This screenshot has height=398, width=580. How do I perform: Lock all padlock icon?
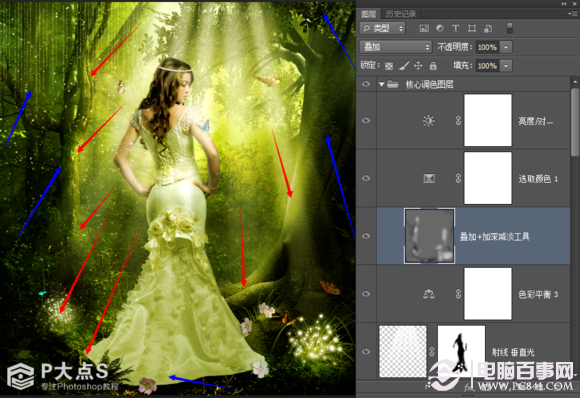(433, 66)
